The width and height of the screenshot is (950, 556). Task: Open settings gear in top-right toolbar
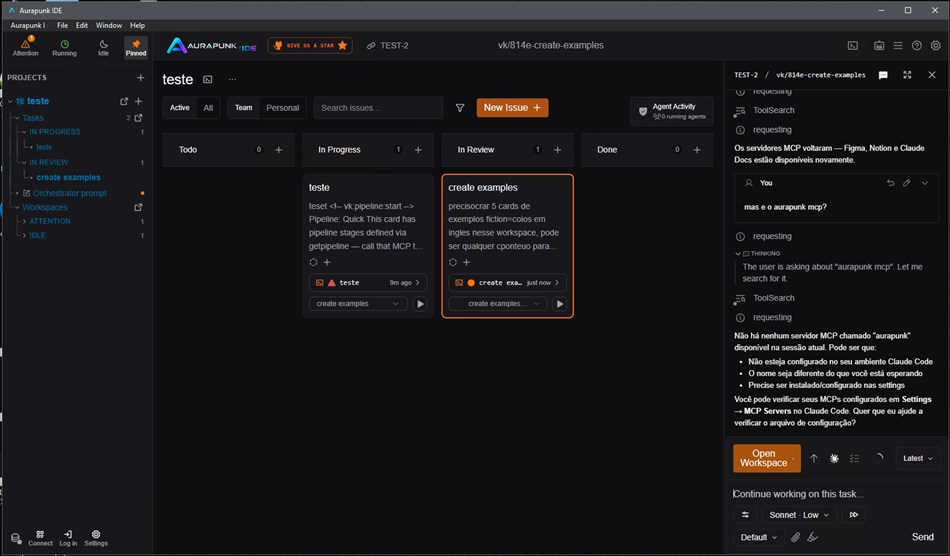click(x=936, y=45)
